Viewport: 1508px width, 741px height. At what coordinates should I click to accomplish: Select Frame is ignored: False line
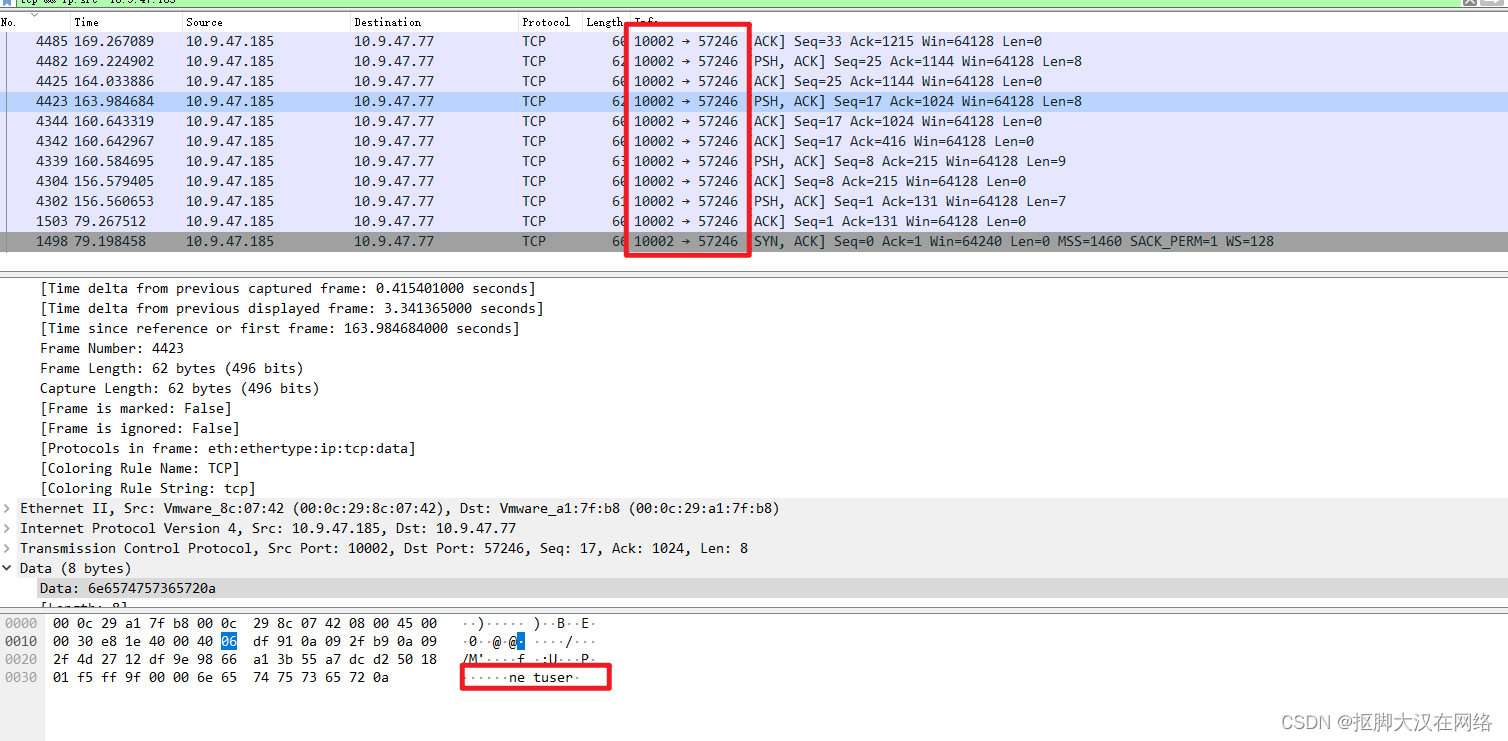pos(140,428)
